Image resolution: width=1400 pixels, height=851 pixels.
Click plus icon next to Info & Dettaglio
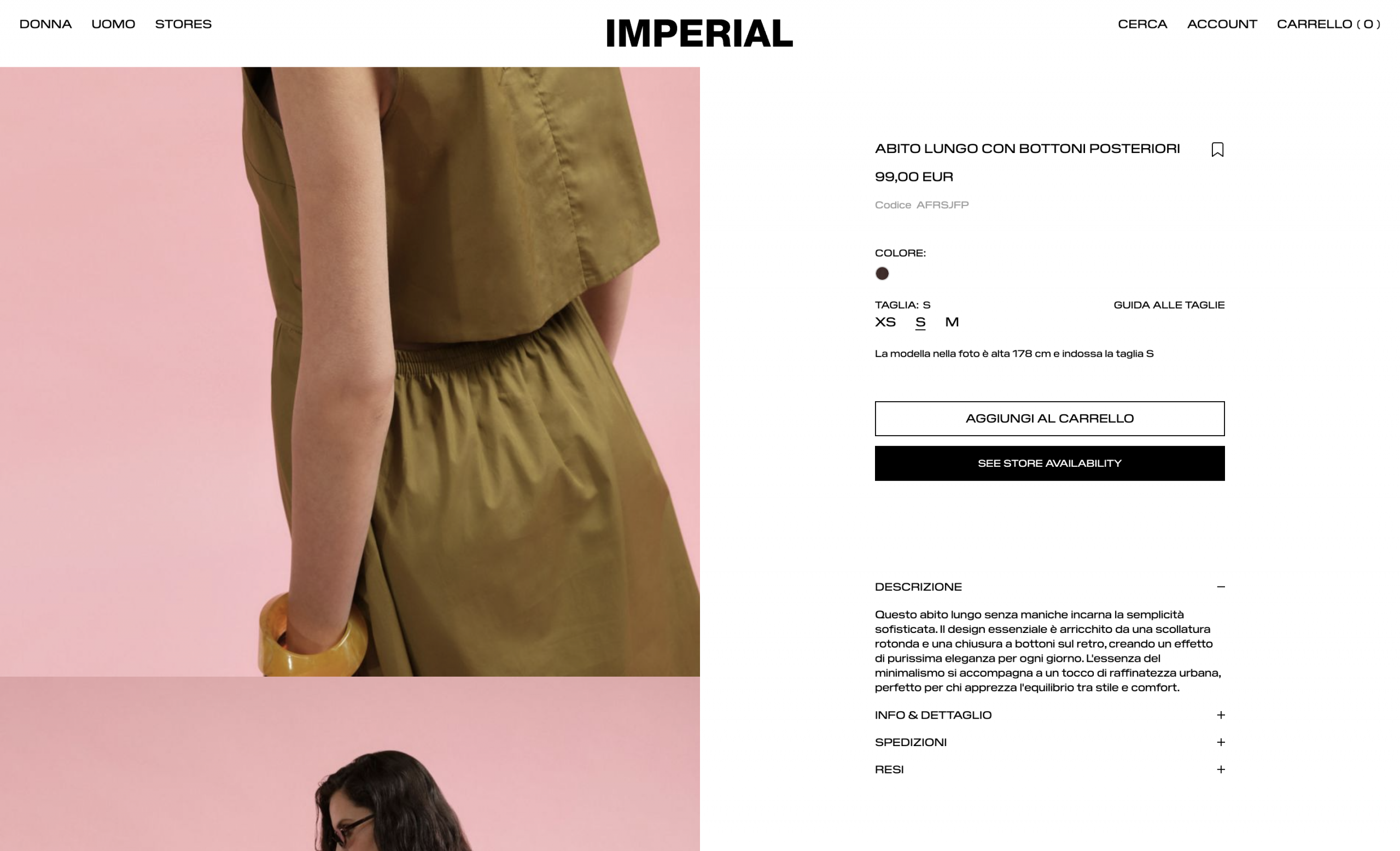point(1221,715)
